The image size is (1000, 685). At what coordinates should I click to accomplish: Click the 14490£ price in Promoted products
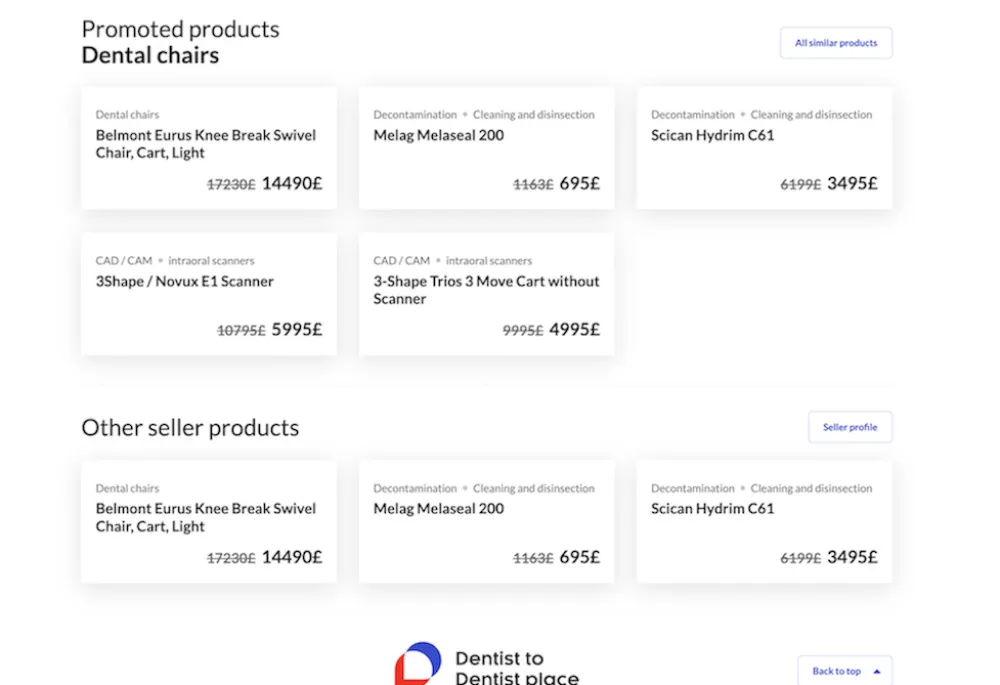pos(292,184)
